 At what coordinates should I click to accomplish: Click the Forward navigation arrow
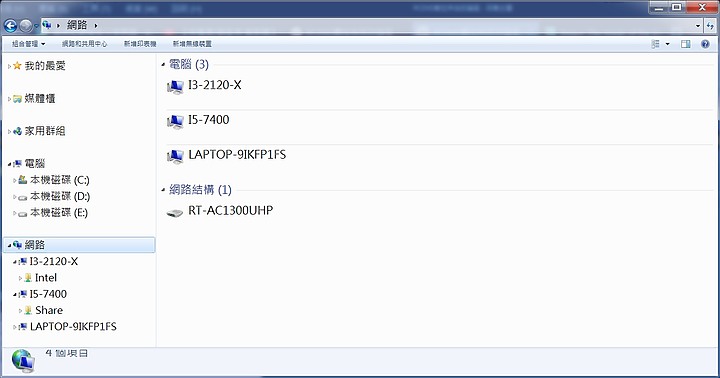26,26
